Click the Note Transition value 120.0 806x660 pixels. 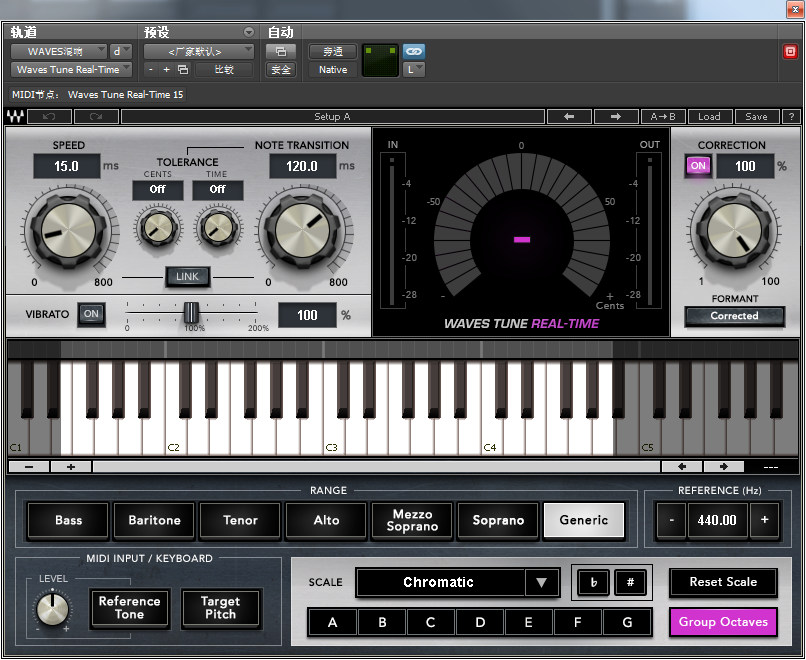(302, 166)
